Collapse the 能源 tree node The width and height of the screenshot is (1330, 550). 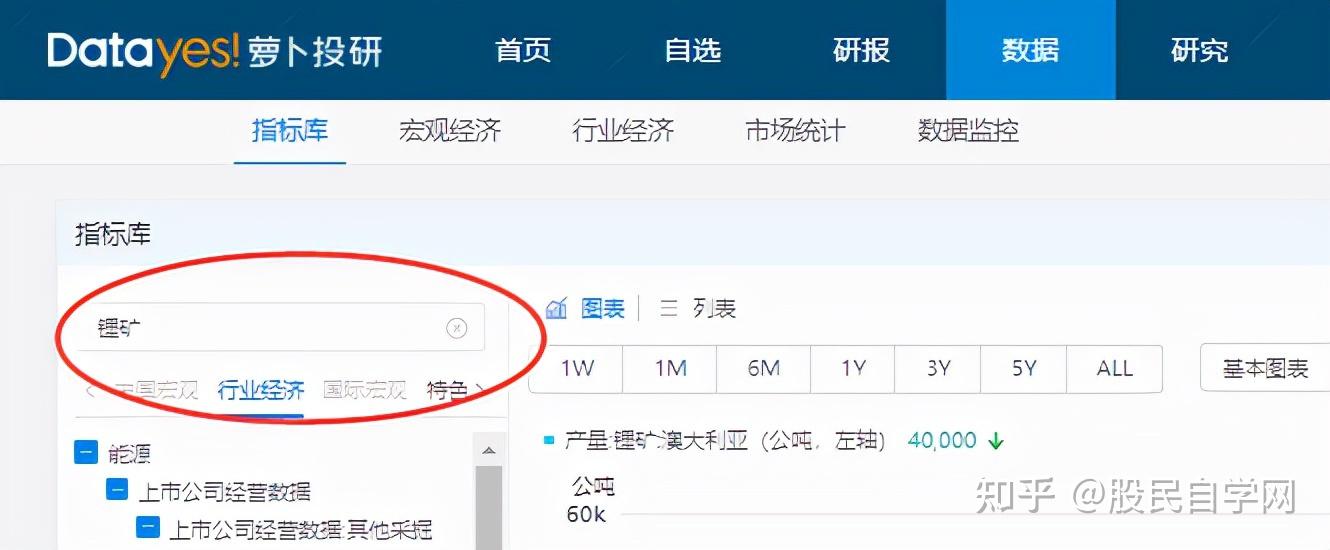click(x=86, y=453)
